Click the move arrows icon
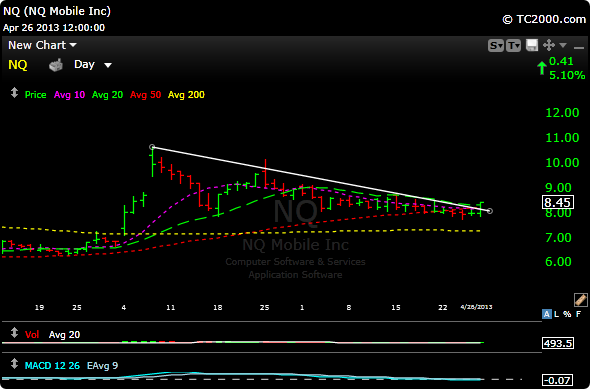This screenshot has width=590, height=389. [549, 46]
